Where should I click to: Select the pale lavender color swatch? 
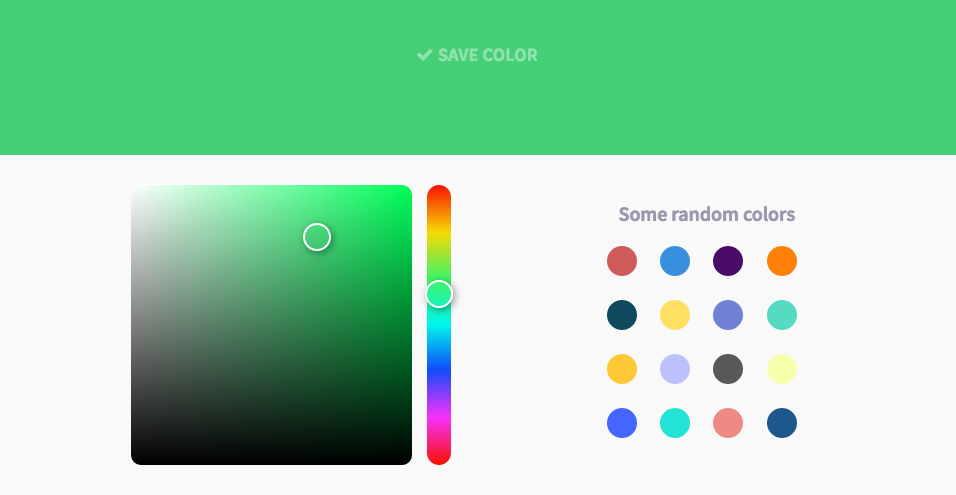click(675, 369)
